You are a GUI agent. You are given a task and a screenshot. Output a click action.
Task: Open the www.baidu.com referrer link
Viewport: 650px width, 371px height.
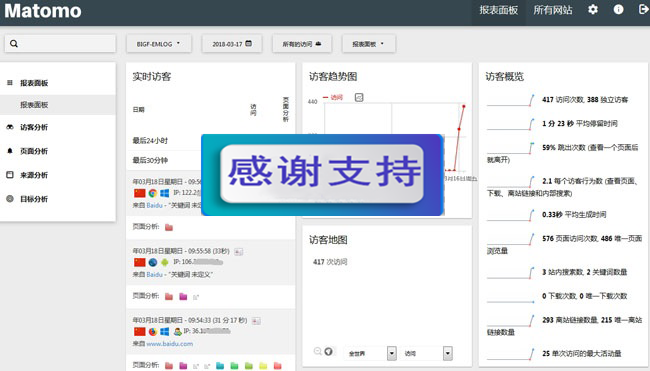(x=170, y=344)
